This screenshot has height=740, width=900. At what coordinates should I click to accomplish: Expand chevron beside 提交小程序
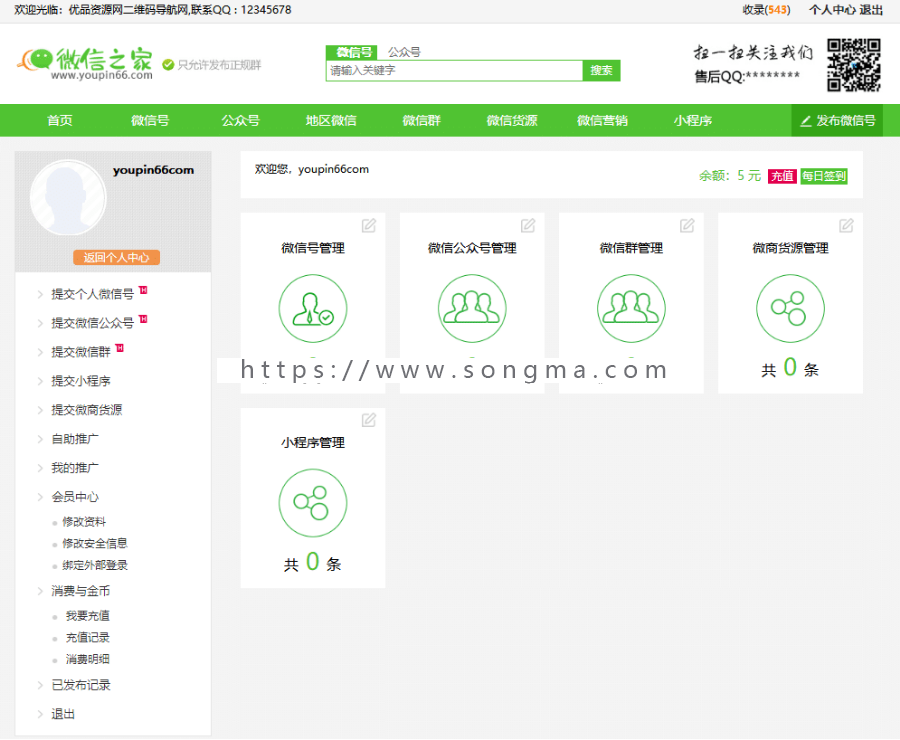(x=40, y=381)
